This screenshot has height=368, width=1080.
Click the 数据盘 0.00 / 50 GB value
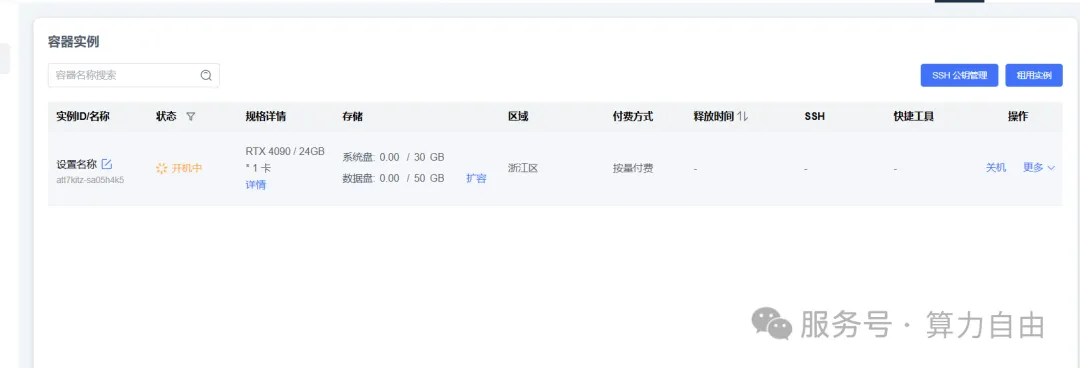[393, 178]
